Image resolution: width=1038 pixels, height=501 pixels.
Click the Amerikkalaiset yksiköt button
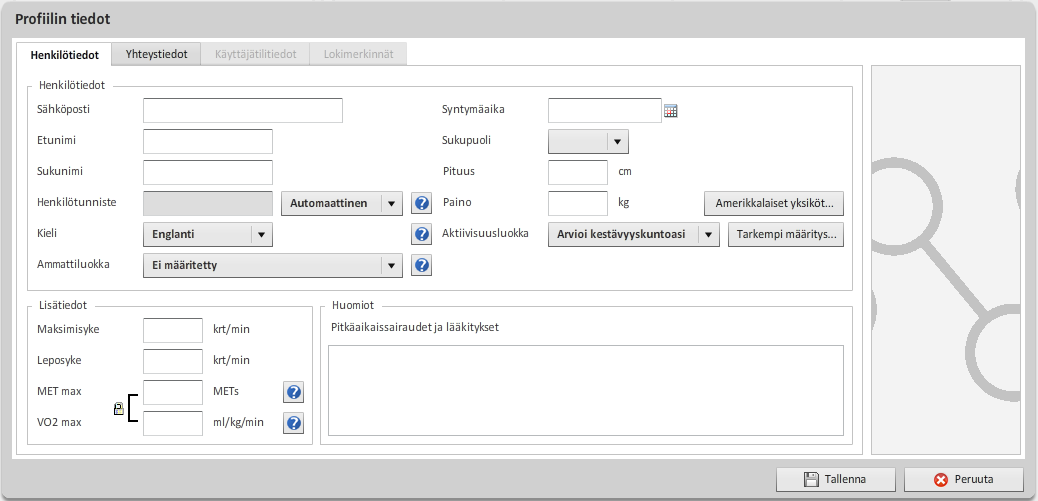(774, 204)
